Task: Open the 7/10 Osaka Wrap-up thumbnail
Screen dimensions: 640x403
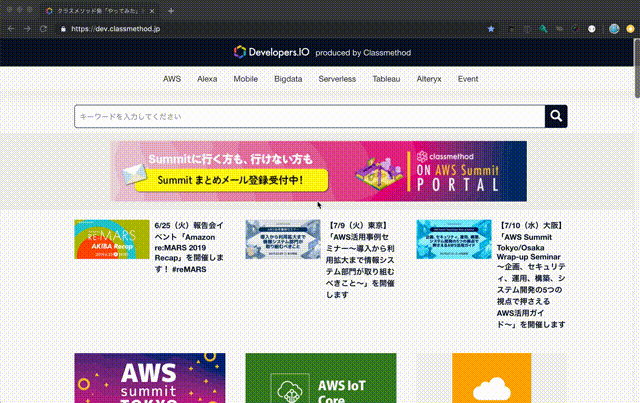Action: pyautogui.click(x=454, y=239)
